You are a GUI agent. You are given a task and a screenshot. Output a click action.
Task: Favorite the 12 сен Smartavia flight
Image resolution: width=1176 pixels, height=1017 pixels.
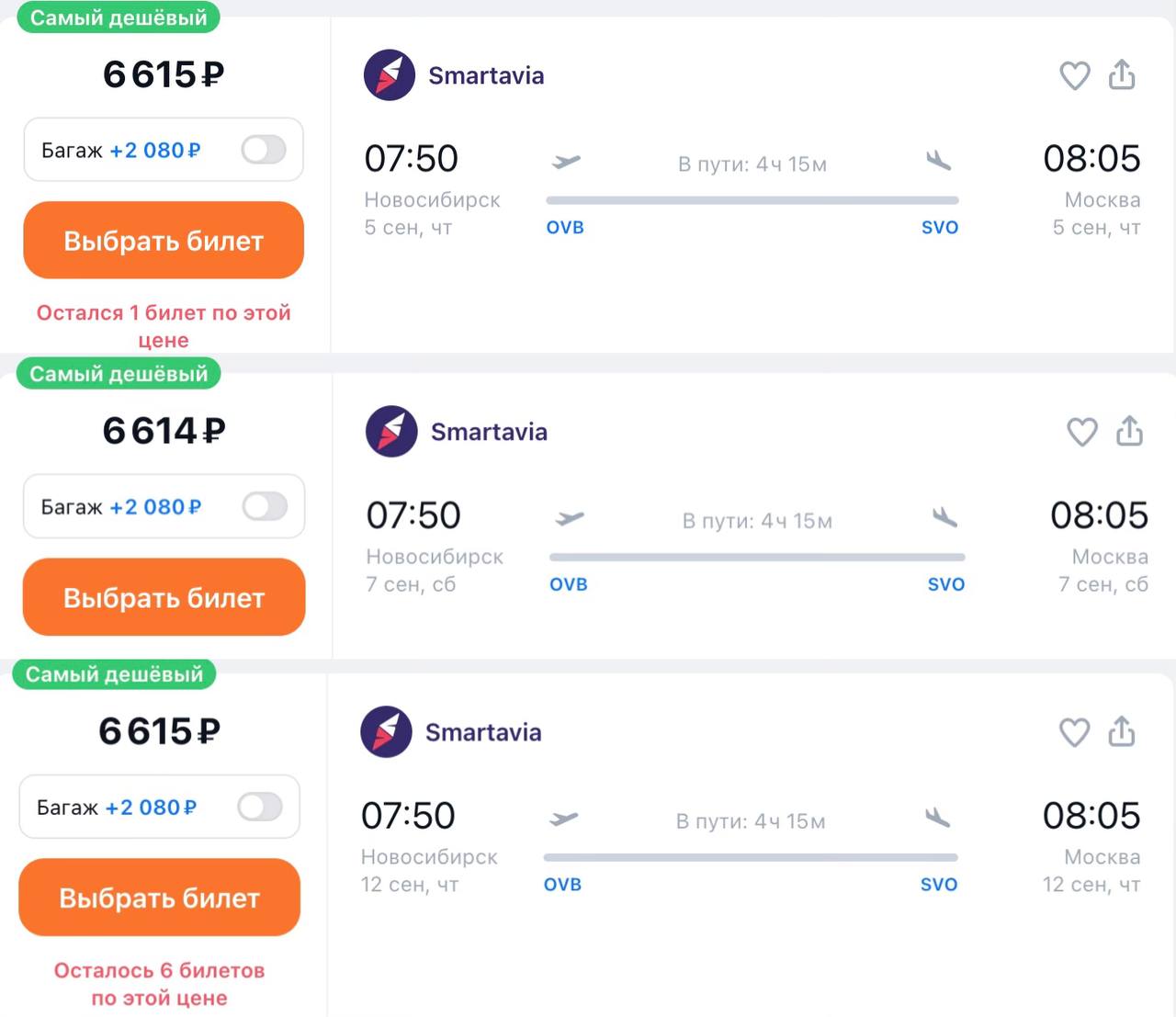coord(1074,732)
